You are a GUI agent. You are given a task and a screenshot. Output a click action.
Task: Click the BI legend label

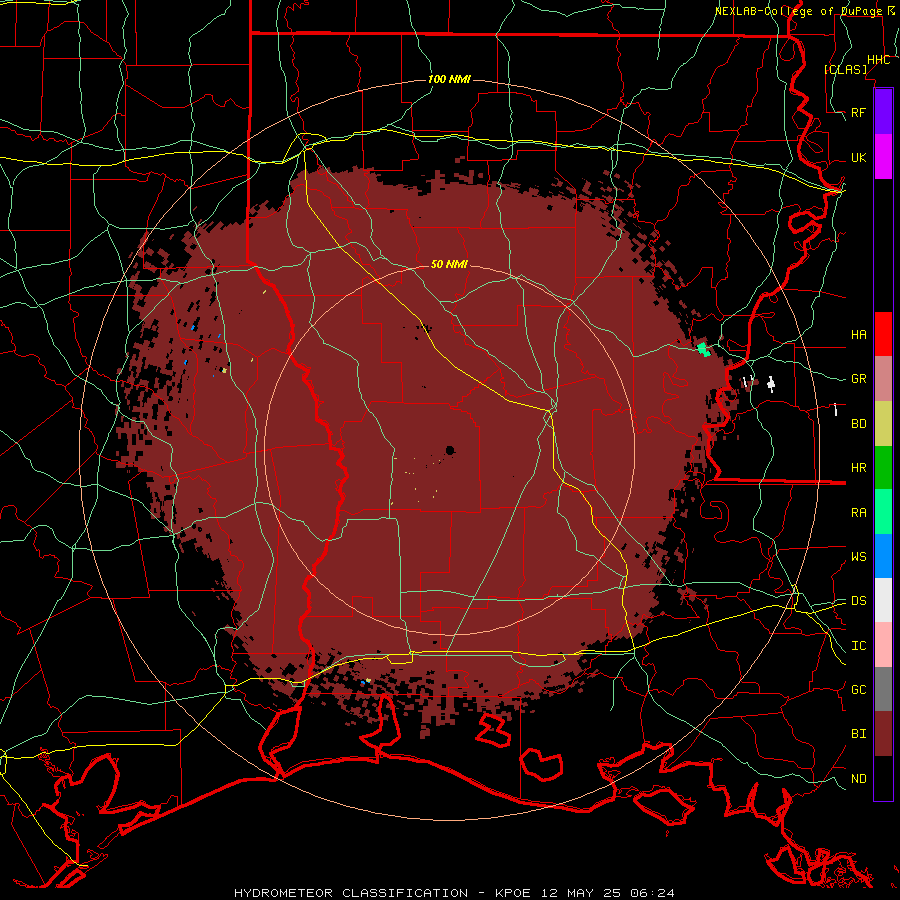859,734
